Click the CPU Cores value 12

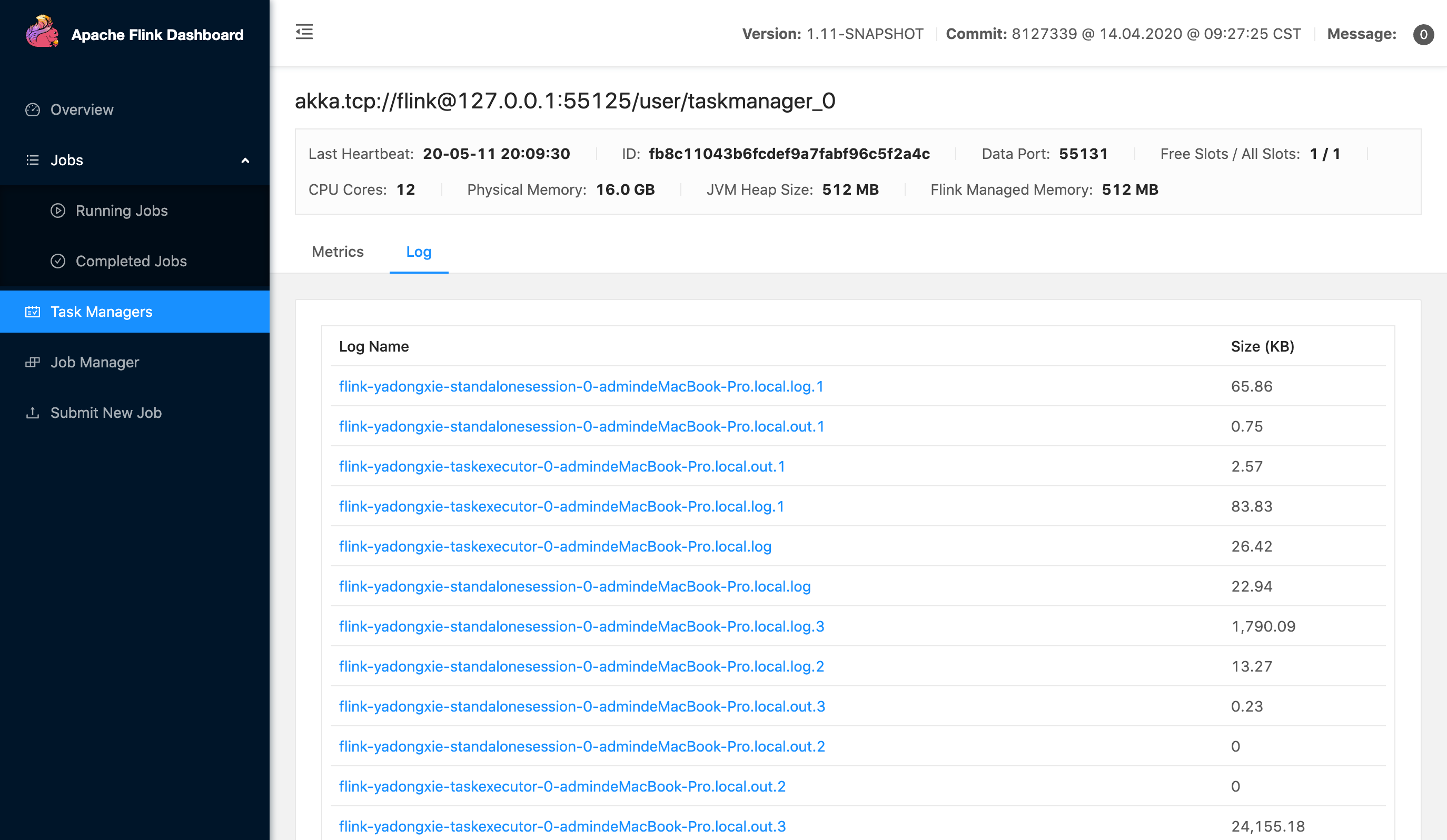[405, 189]
